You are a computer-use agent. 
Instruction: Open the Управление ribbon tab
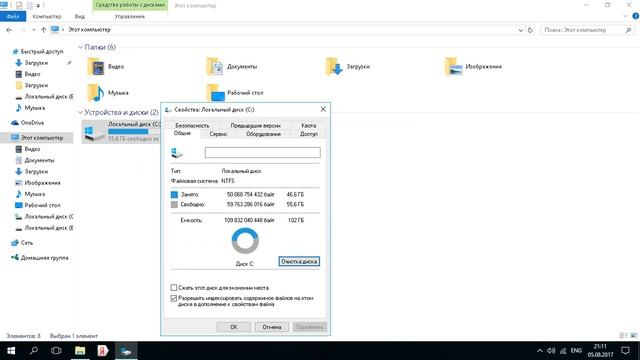click(x=130, y=16)
